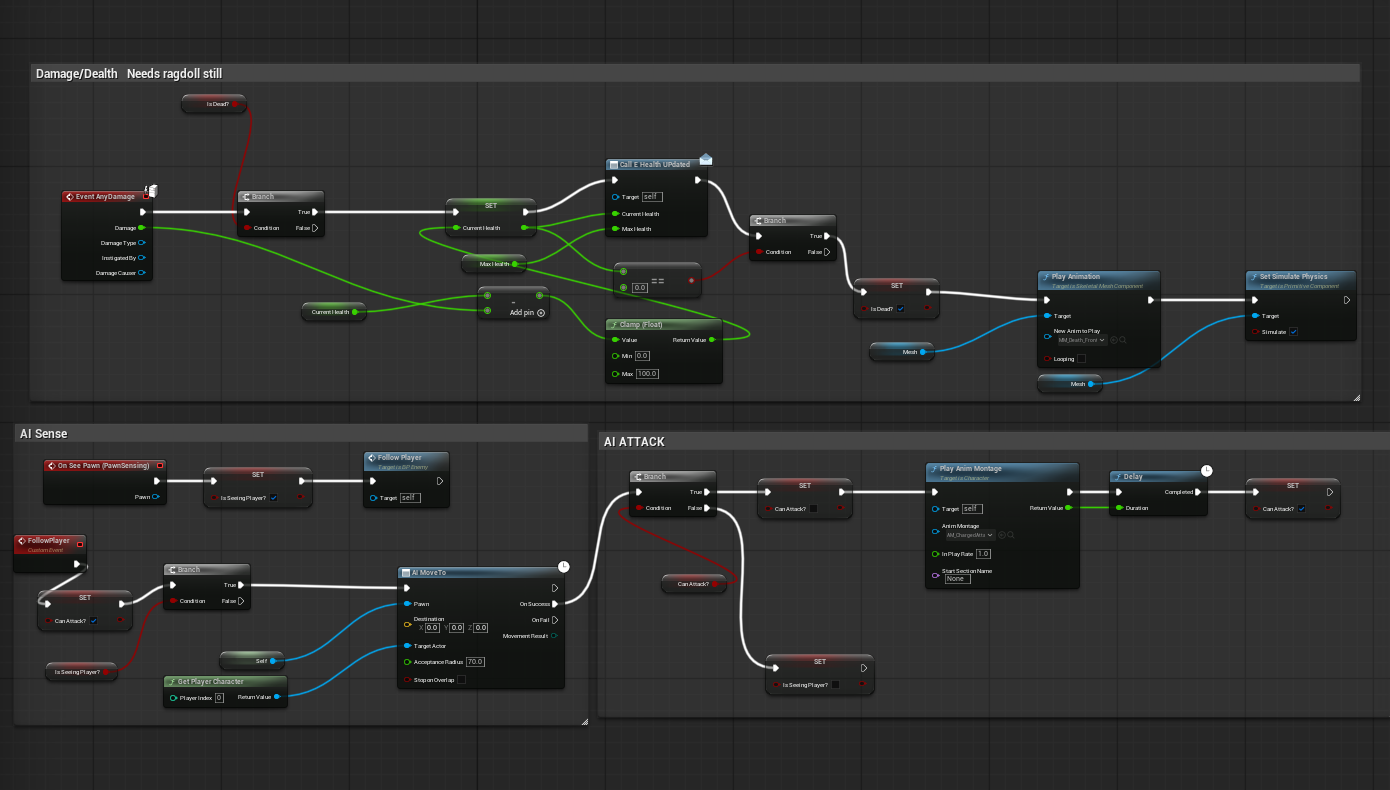Check Can Attack? box in SET before Play Anim Montage
Image resolution: width=1390 pixels, height=790 pixels.
pyautogui.click(x=813, y=509)
